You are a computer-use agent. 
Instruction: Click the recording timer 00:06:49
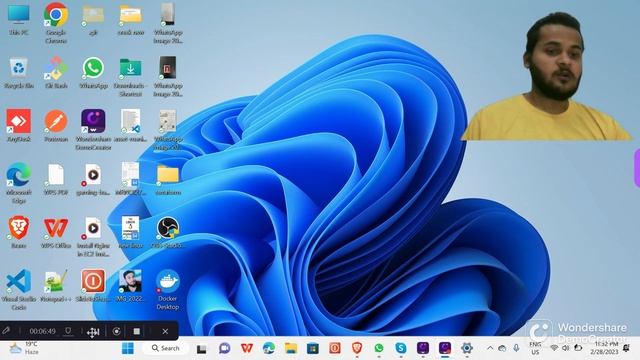[42, 331]
